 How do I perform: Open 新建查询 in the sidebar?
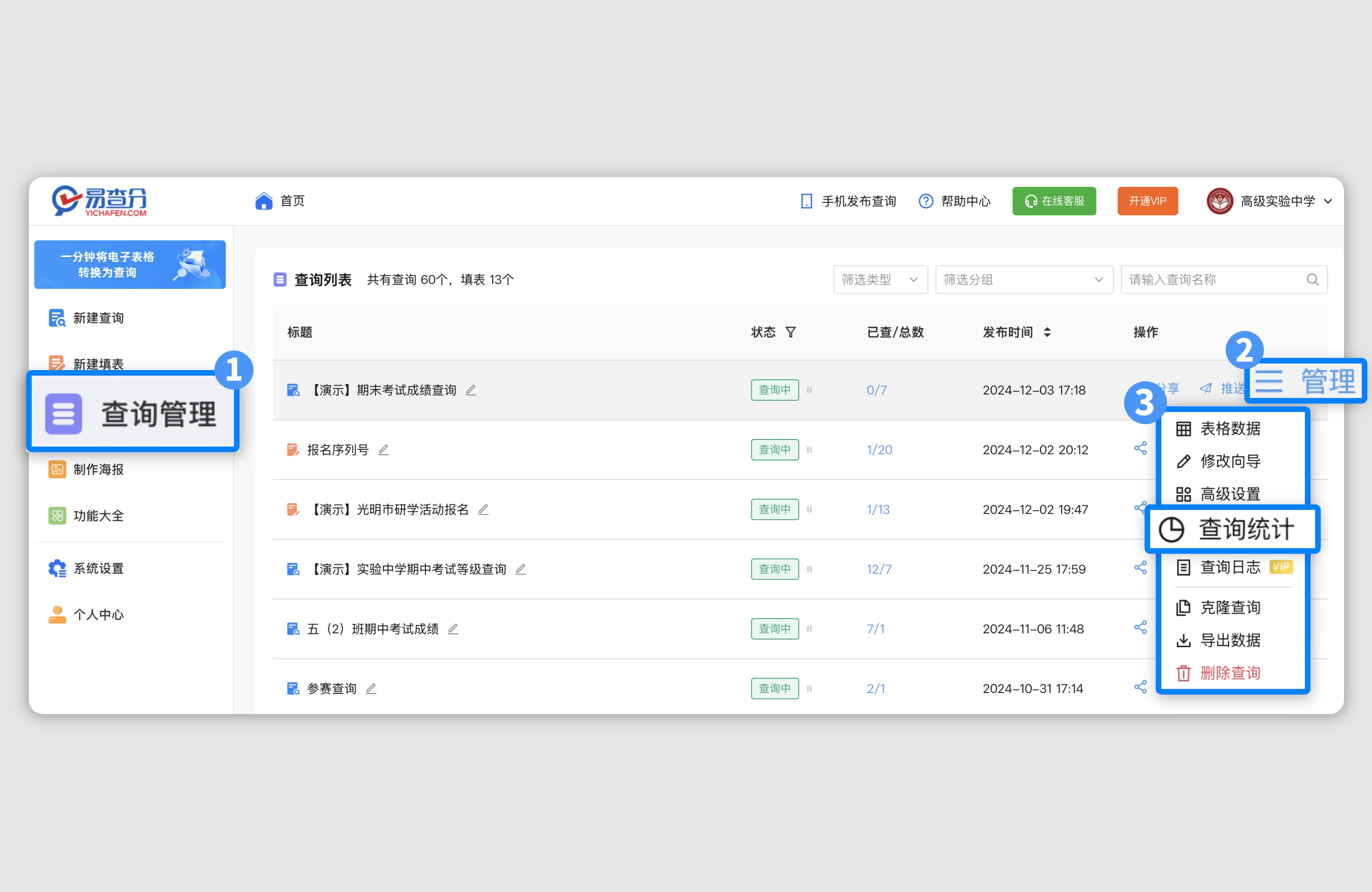87,318
